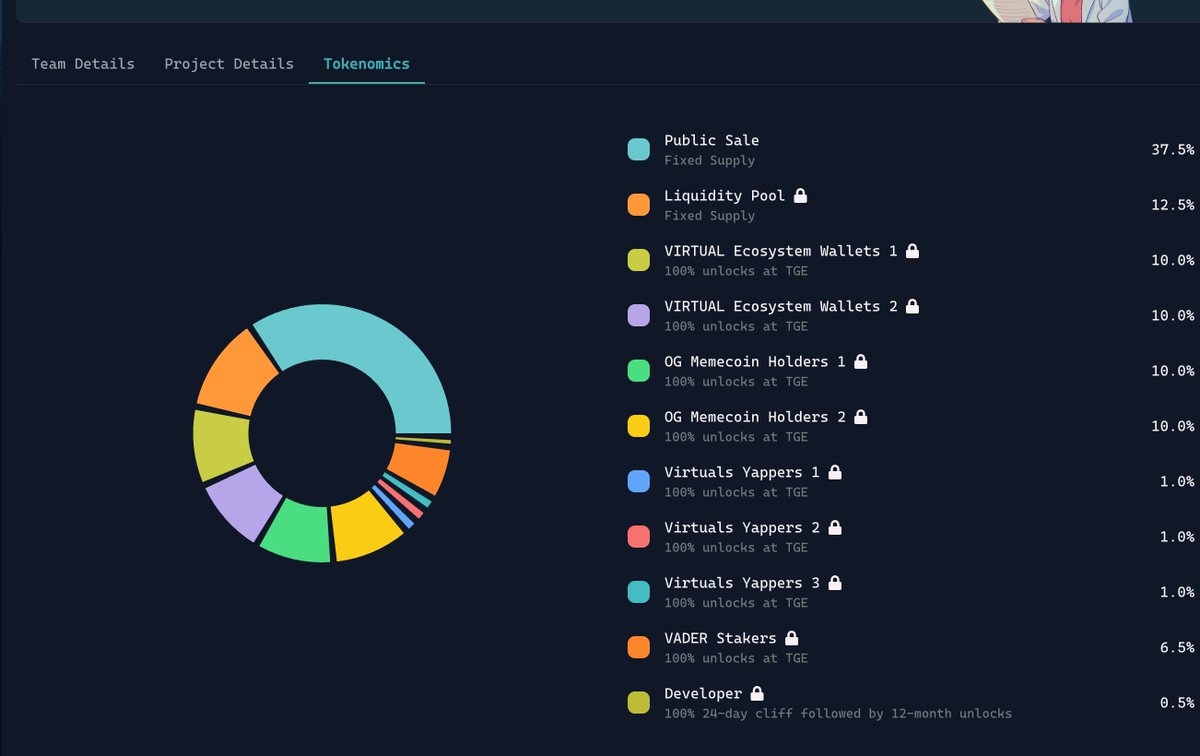
Task: Click the orange Liquidity Pool legend swatch
Action: coord(639,205)
